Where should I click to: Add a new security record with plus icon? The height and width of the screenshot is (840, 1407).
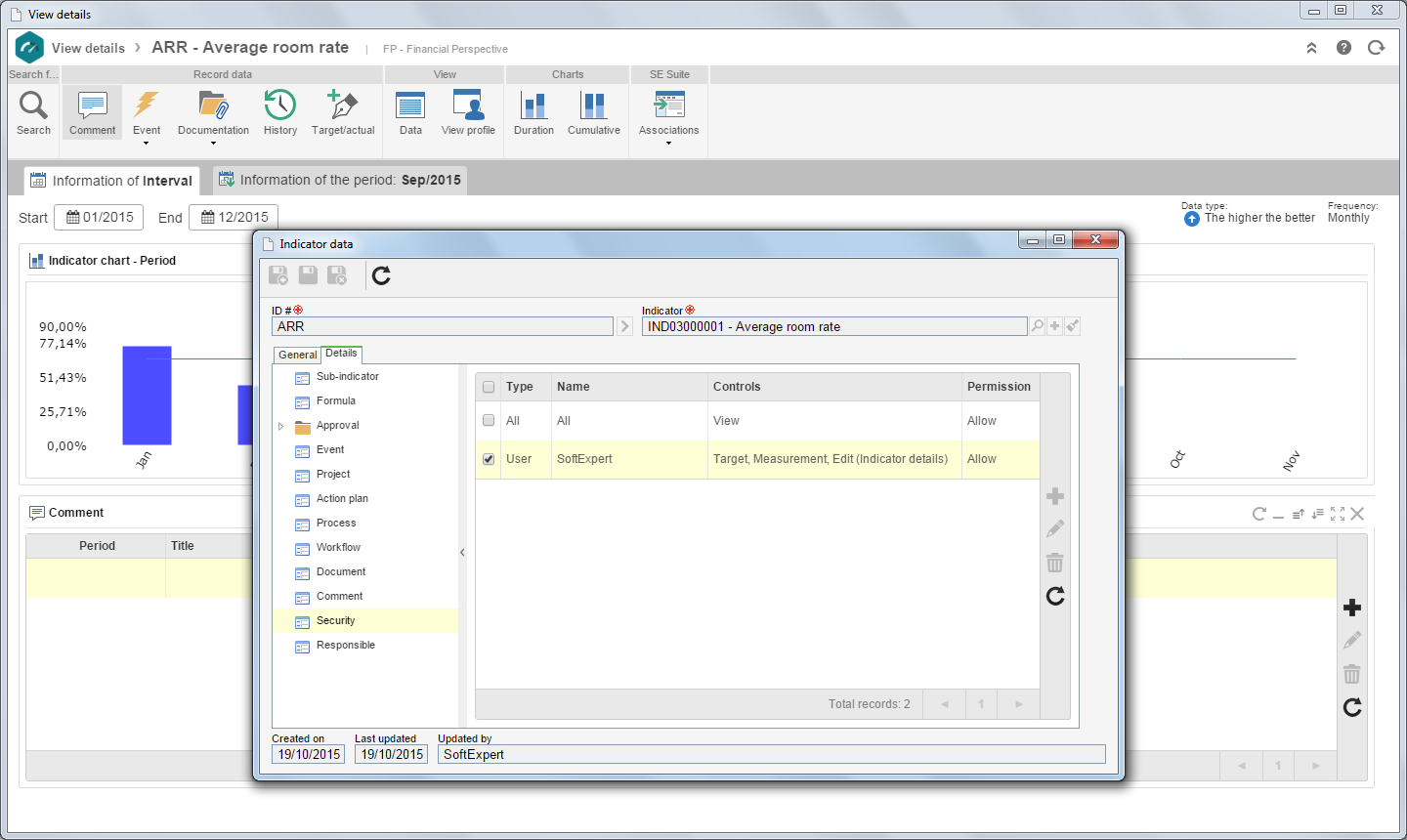1055,496
